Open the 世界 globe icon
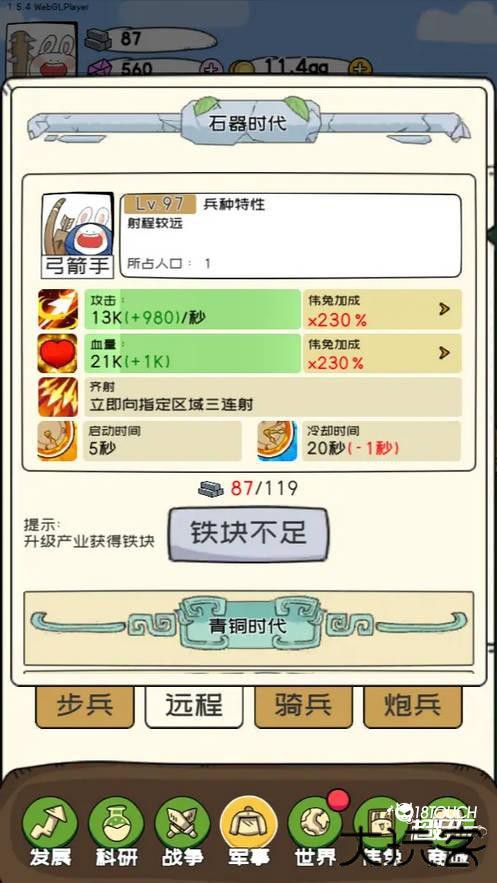The height and width of the screenshot is (883, 497). [x=315, y=825]
